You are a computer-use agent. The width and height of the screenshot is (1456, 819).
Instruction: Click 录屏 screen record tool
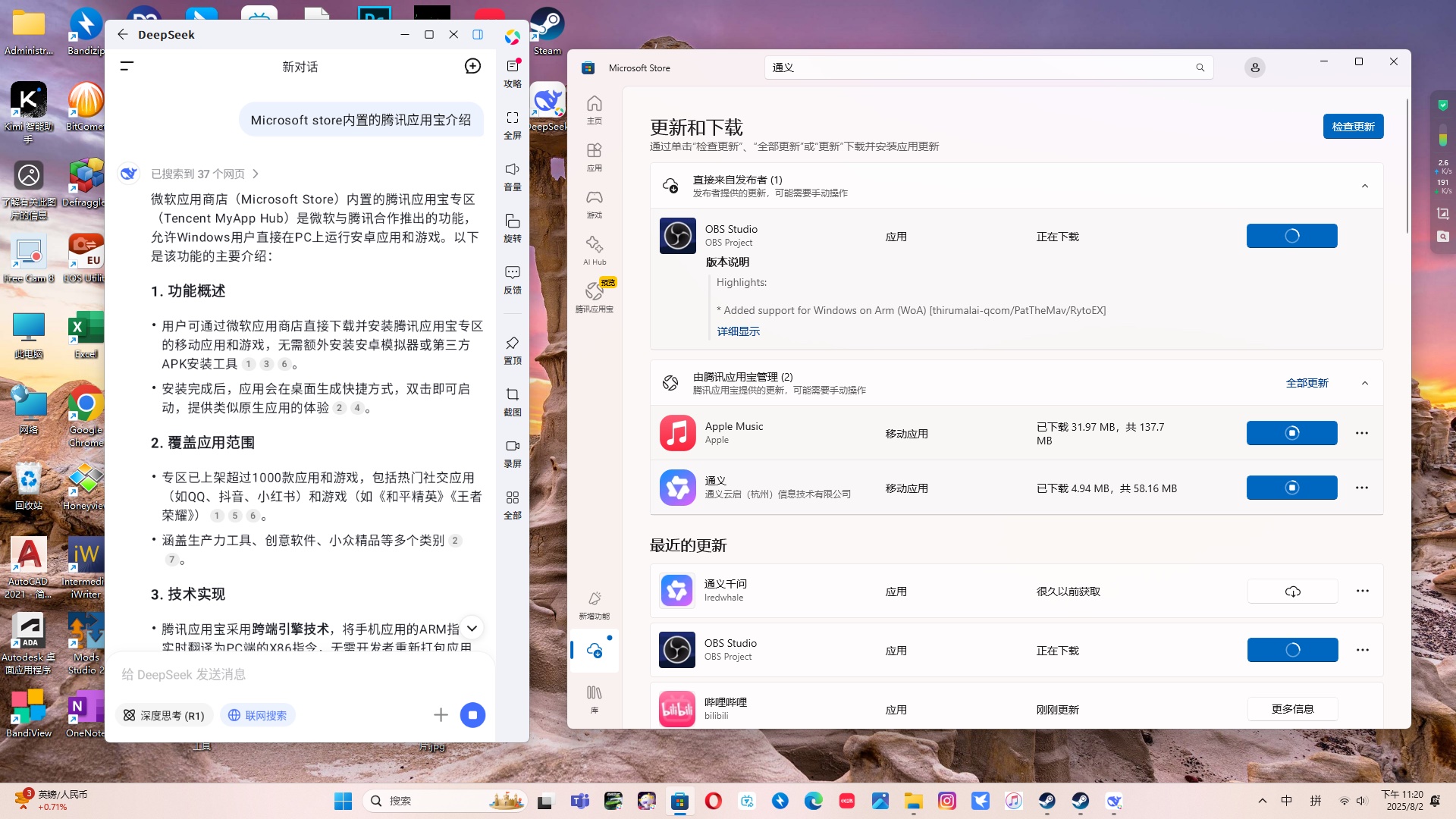513,453
